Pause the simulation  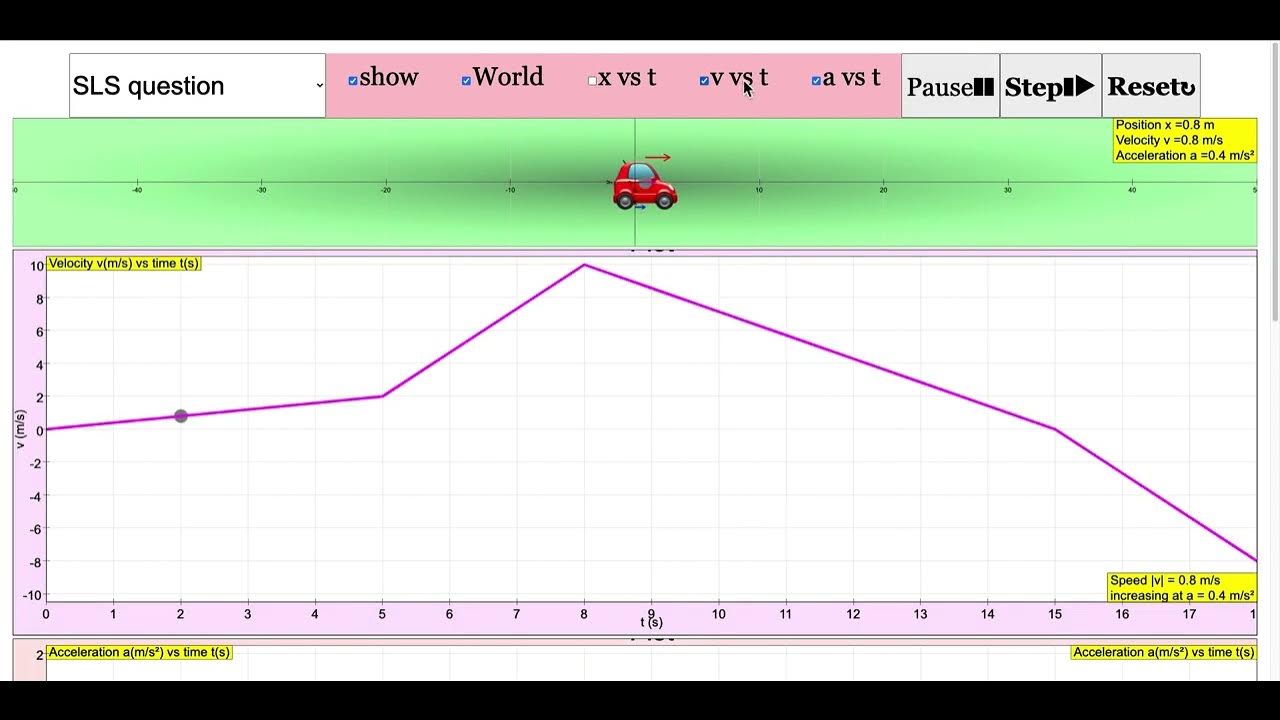point(950,86)
